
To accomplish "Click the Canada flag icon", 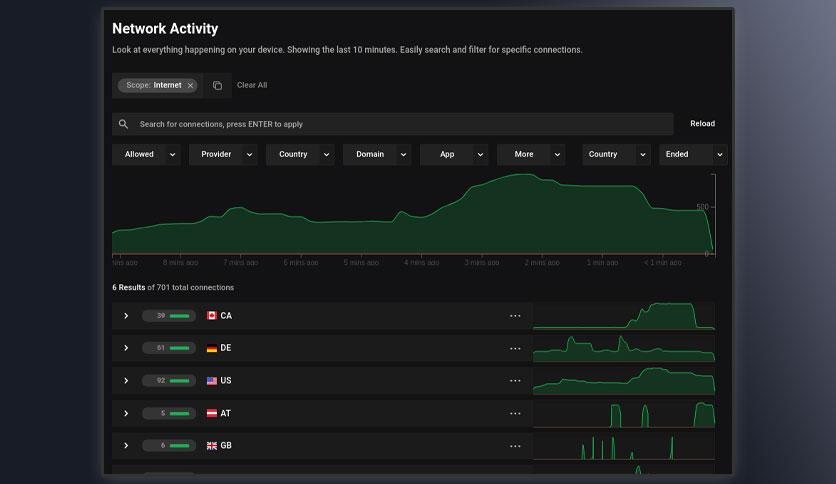I will click(x=212, y=316).
